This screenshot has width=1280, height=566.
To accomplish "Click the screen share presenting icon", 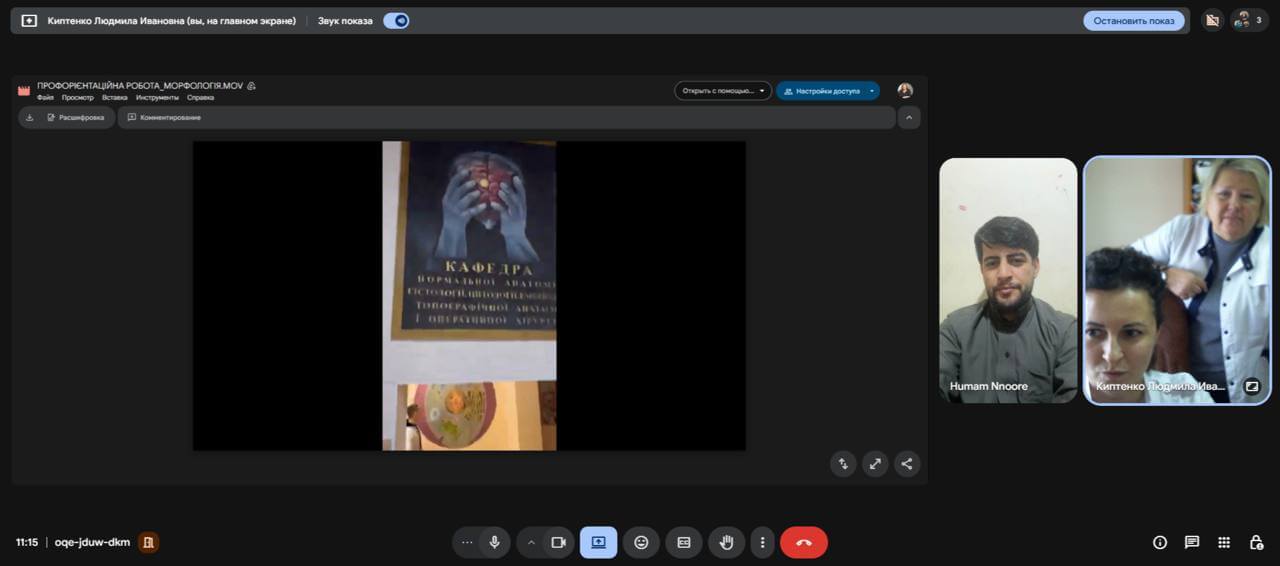I will tap(598, 542).
